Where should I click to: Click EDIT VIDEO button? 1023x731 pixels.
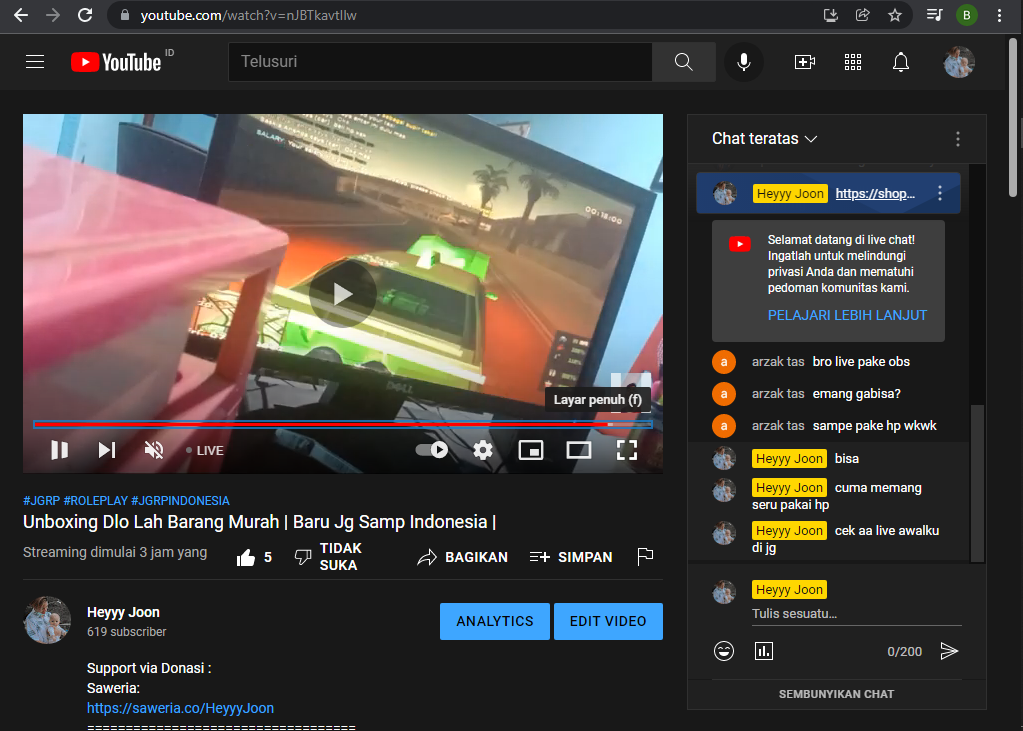[x=608, y=621]
